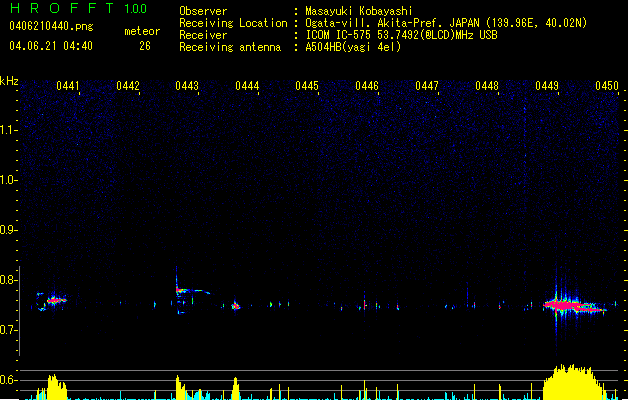The image size is (629, 400).
Task: Click the 0.7 kHz frequency label
Action: pos(8,330)
